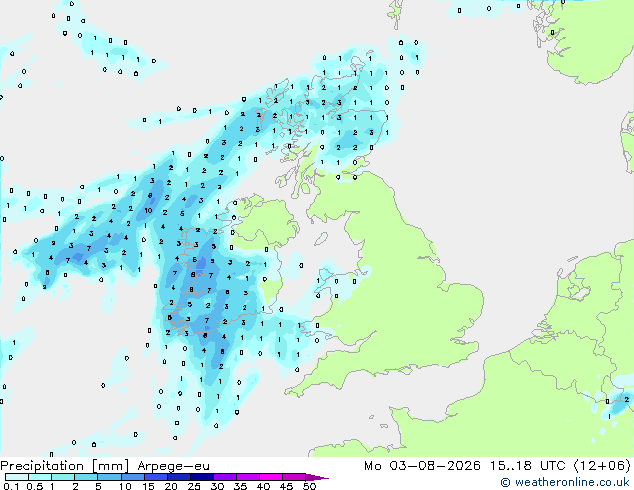Image resolution: width=634 pixels, height=490 pixels.
Task: Click the weatheronline.co.uk copyright link
Action: [x=565, y=482]
